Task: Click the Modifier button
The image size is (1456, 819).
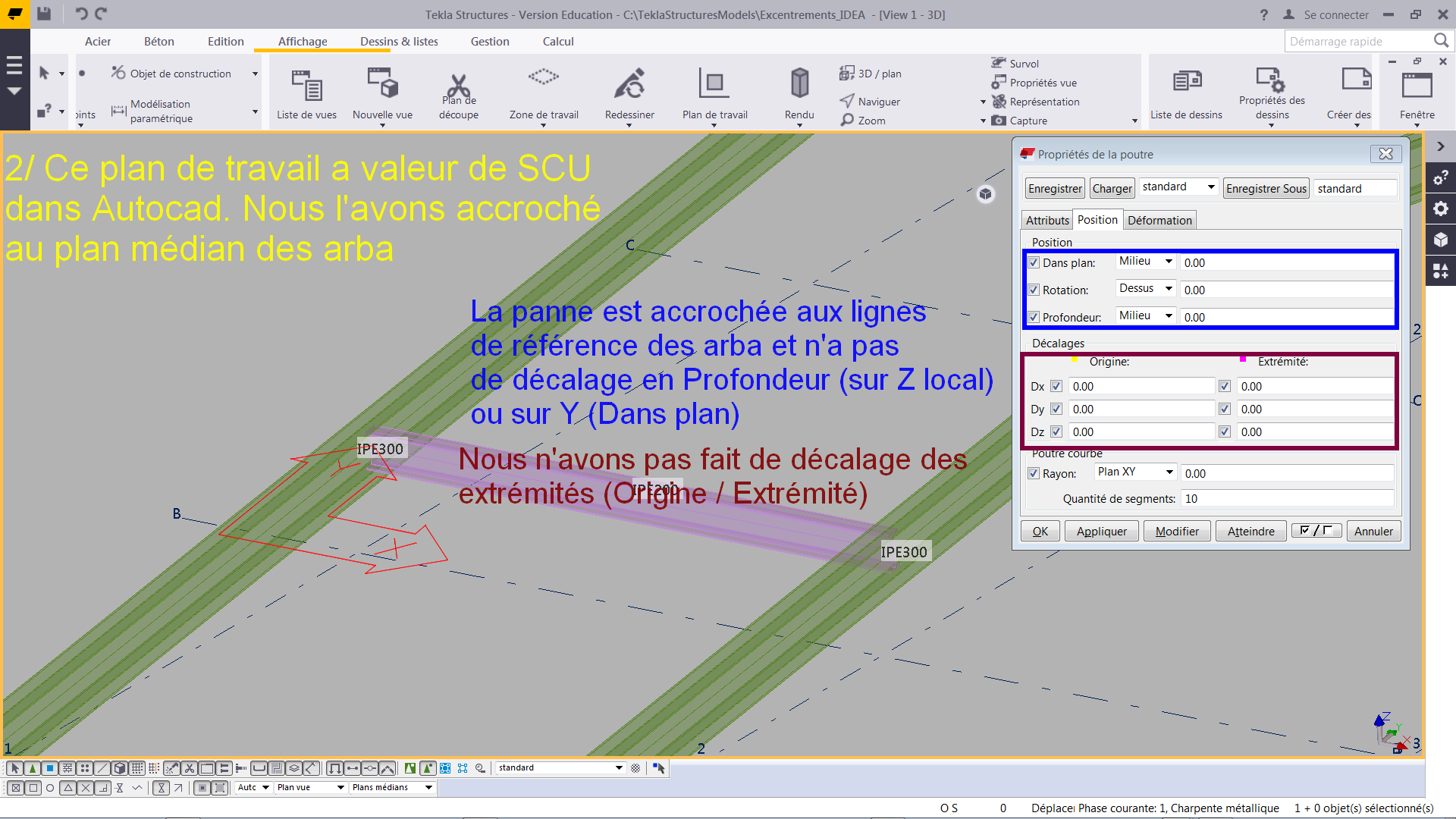Action: coord(1177,532)
